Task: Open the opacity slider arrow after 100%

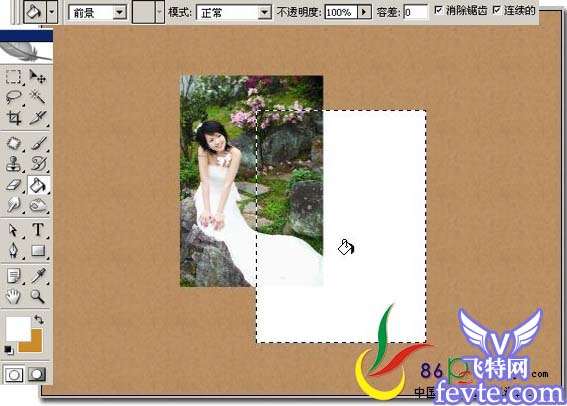Action: pos(364,13)
